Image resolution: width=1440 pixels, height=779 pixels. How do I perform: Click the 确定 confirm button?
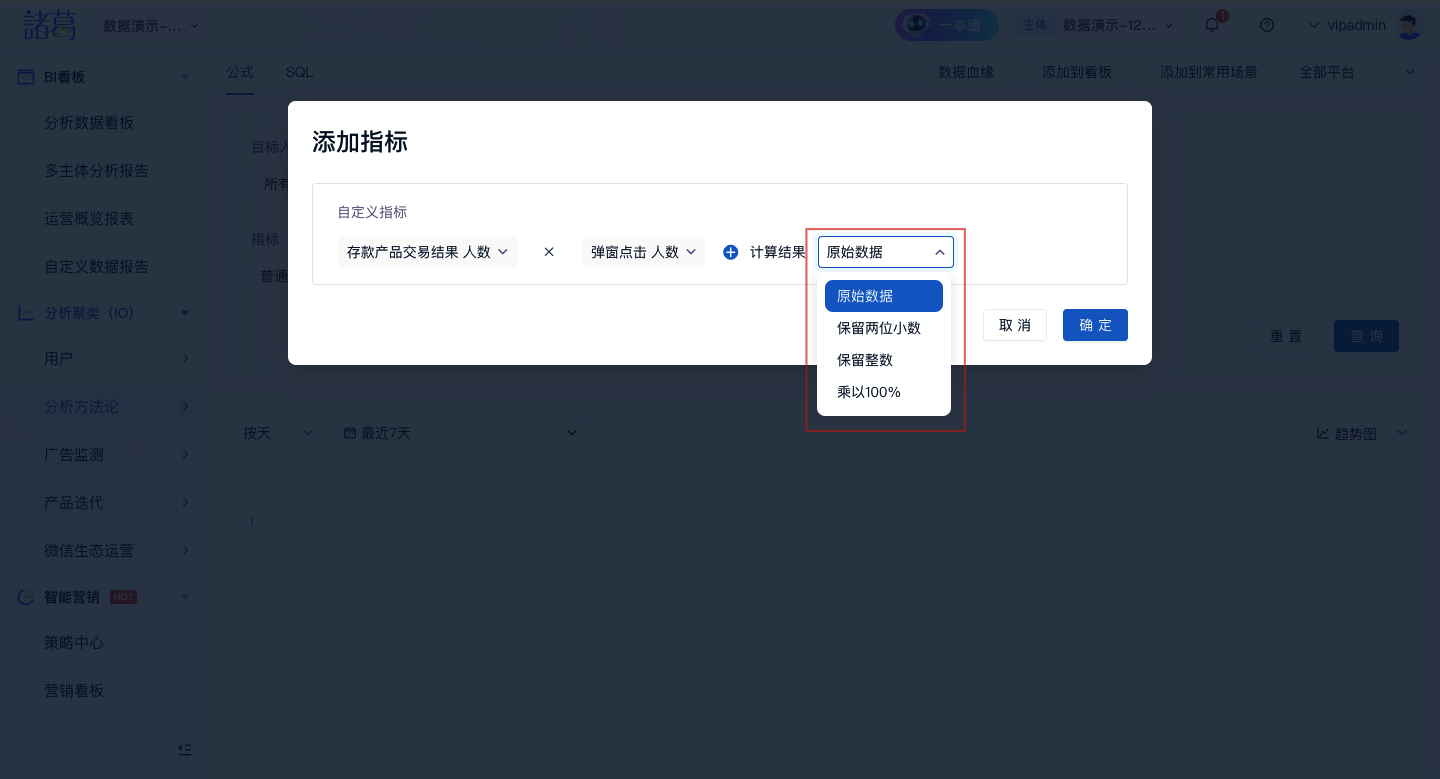(1095, 325)
